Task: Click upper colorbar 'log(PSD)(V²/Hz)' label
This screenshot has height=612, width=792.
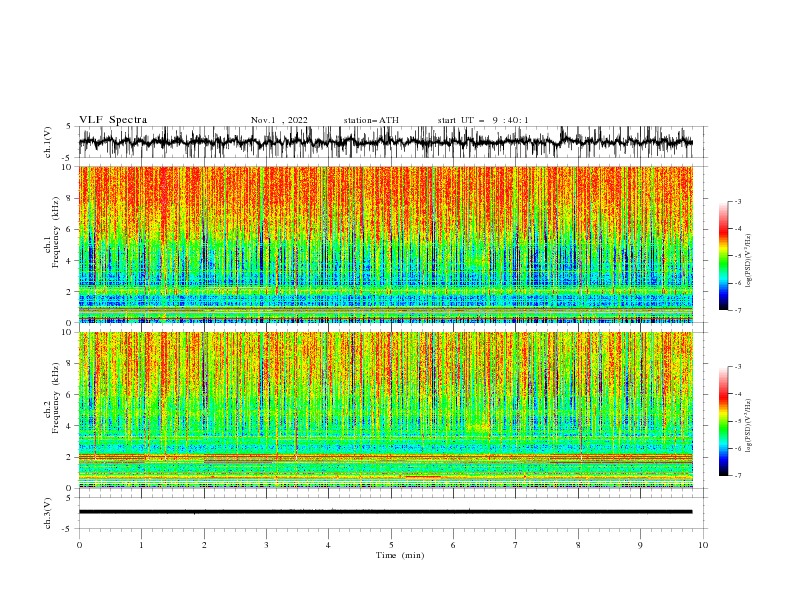Action: (x=749, y=261)
